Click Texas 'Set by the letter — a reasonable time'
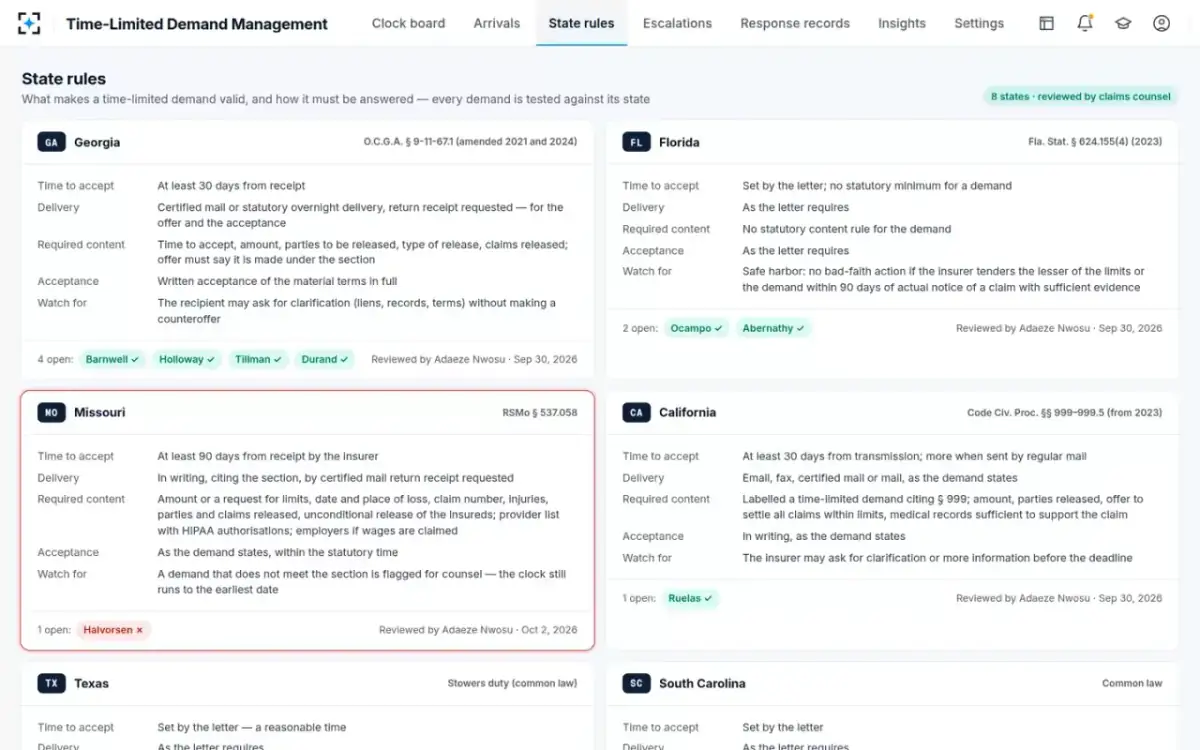Viewport: 1200px width, 750px height. point(252,727)
